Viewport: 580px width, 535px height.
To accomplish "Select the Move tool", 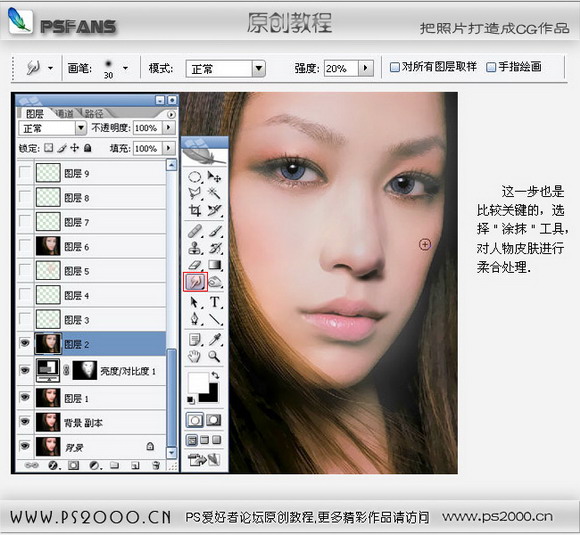I will 214,176.
